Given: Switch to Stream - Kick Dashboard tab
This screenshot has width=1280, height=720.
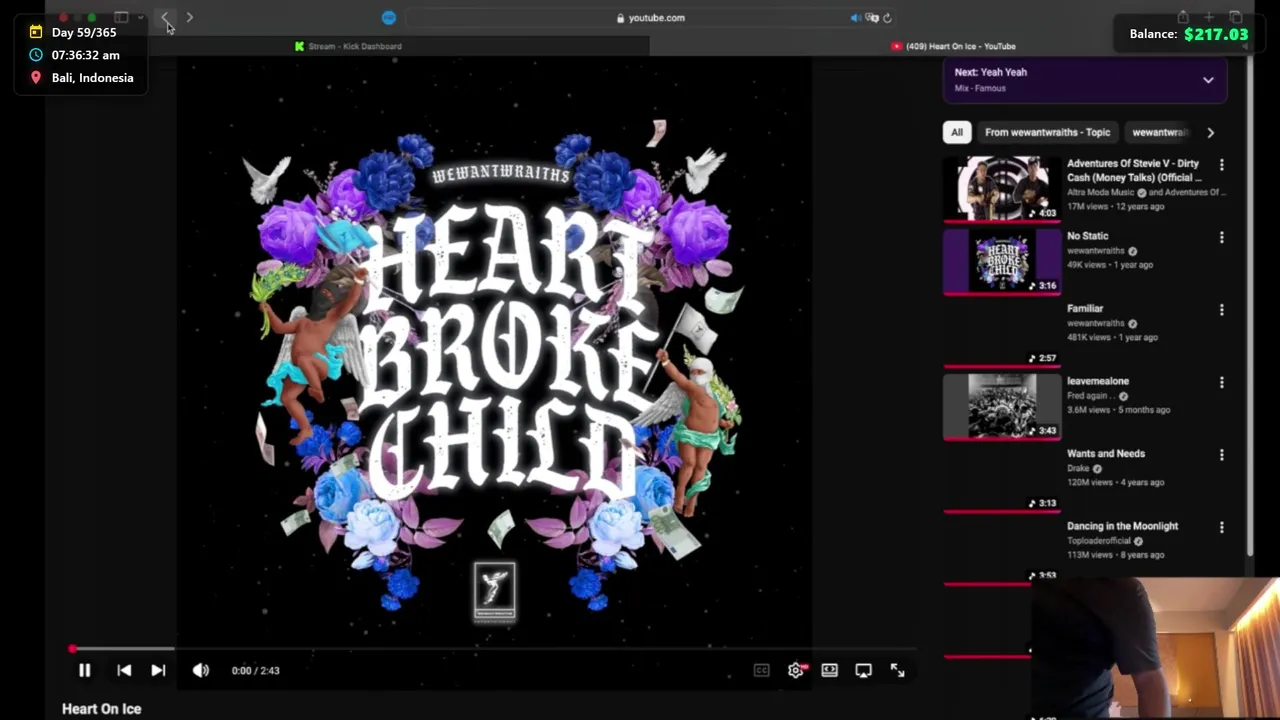Looking at the screenshot, I should click(348, 46).
